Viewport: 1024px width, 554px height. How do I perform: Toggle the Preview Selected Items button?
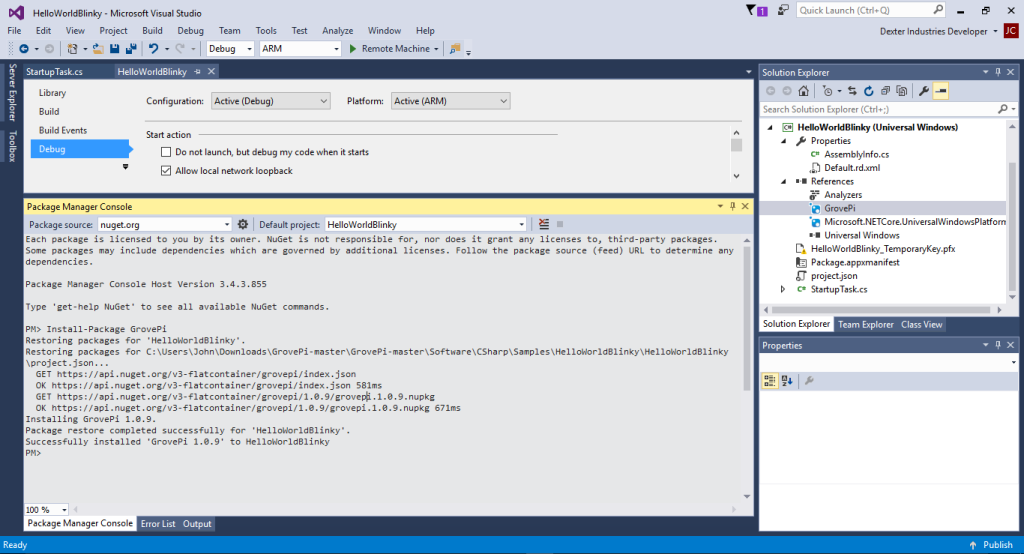click(x=941, y=91)
